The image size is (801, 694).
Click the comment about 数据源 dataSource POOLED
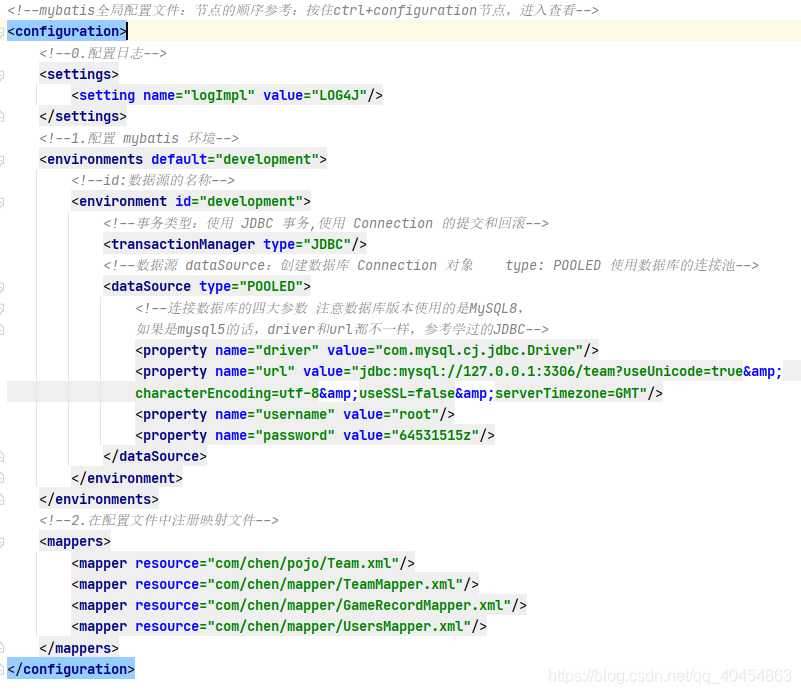pos(431,266)
